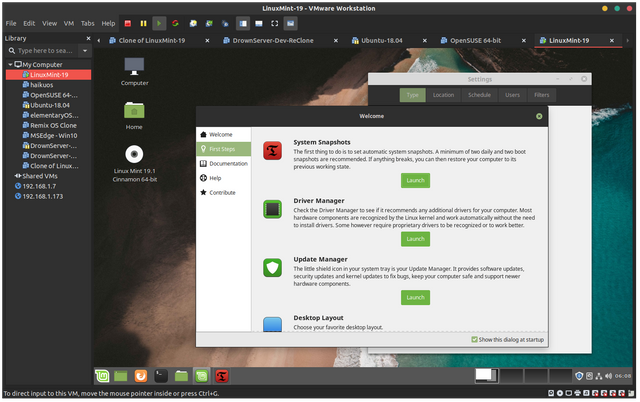Open the Computer desktop icon
640x402 pixels.
pyautogui.click(x=134, y=71)
